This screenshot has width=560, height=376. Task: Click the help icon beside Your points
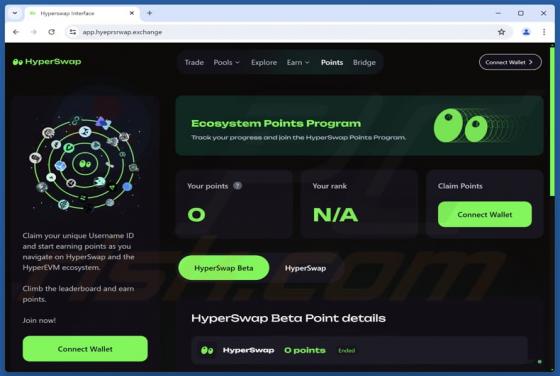(x=238, y=186)
